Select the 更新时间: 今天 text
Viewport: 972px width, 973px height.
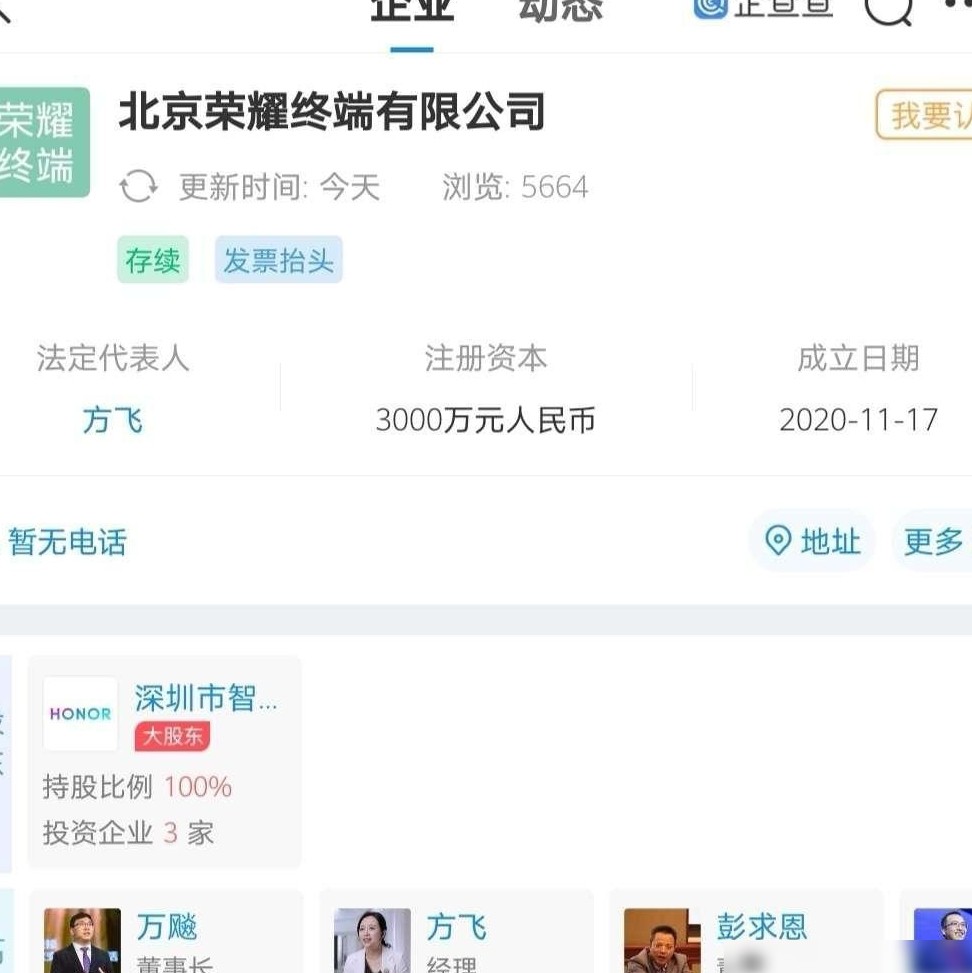(x=279, y=187)
